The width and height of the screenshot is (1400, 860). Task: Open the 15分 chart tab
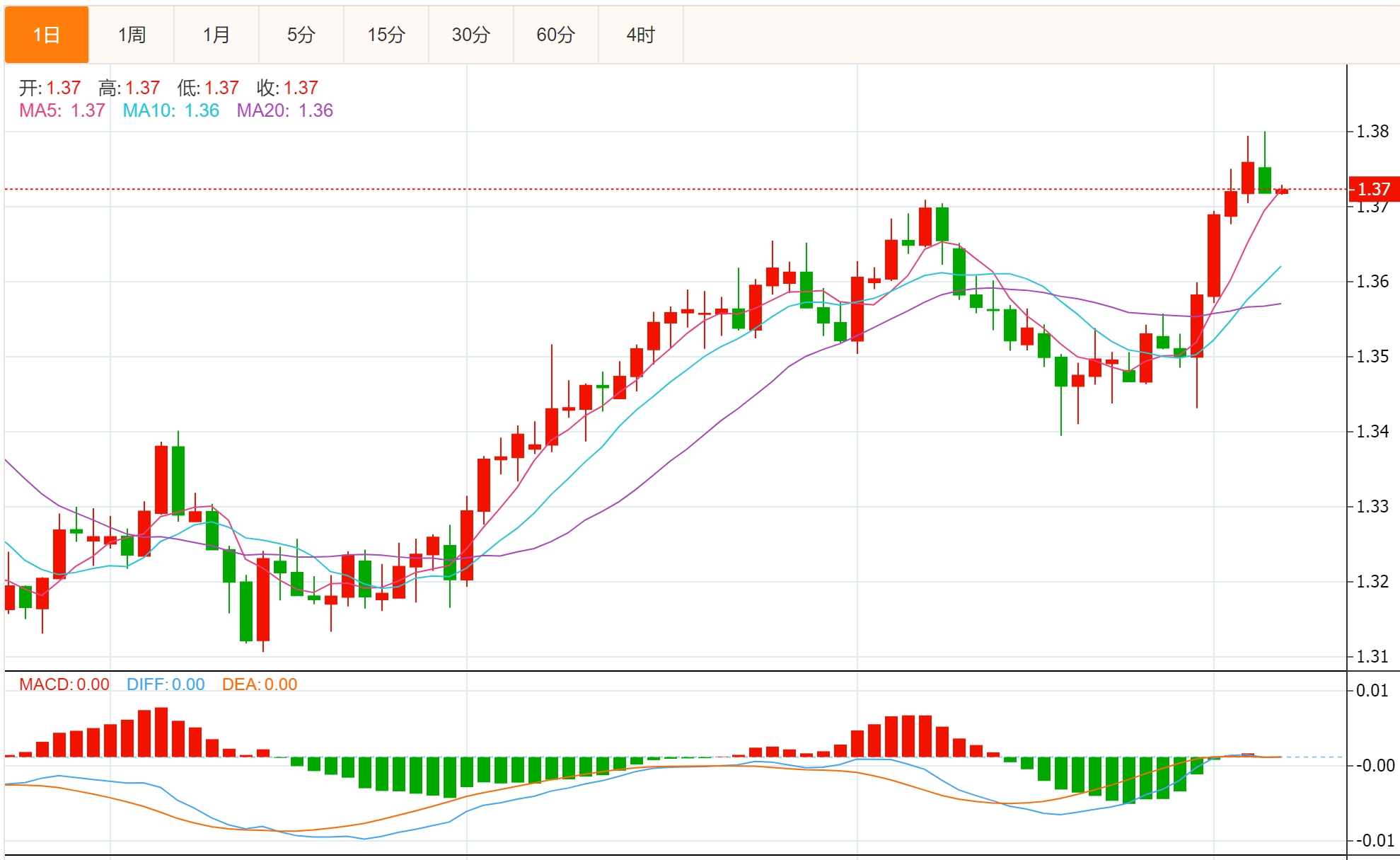coord(386,35)
